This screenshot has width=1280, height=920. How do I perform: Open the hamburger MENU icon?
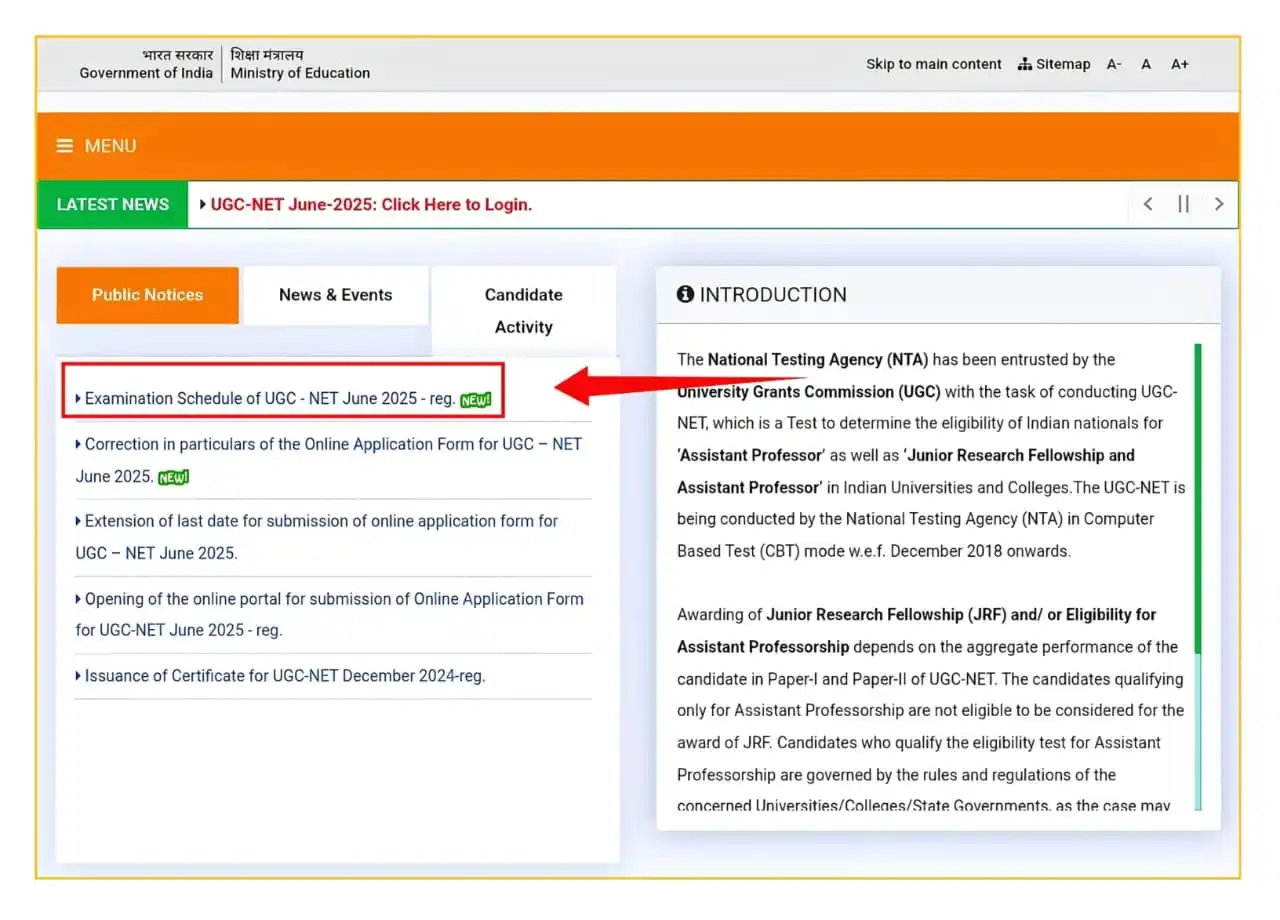(65, 146)
